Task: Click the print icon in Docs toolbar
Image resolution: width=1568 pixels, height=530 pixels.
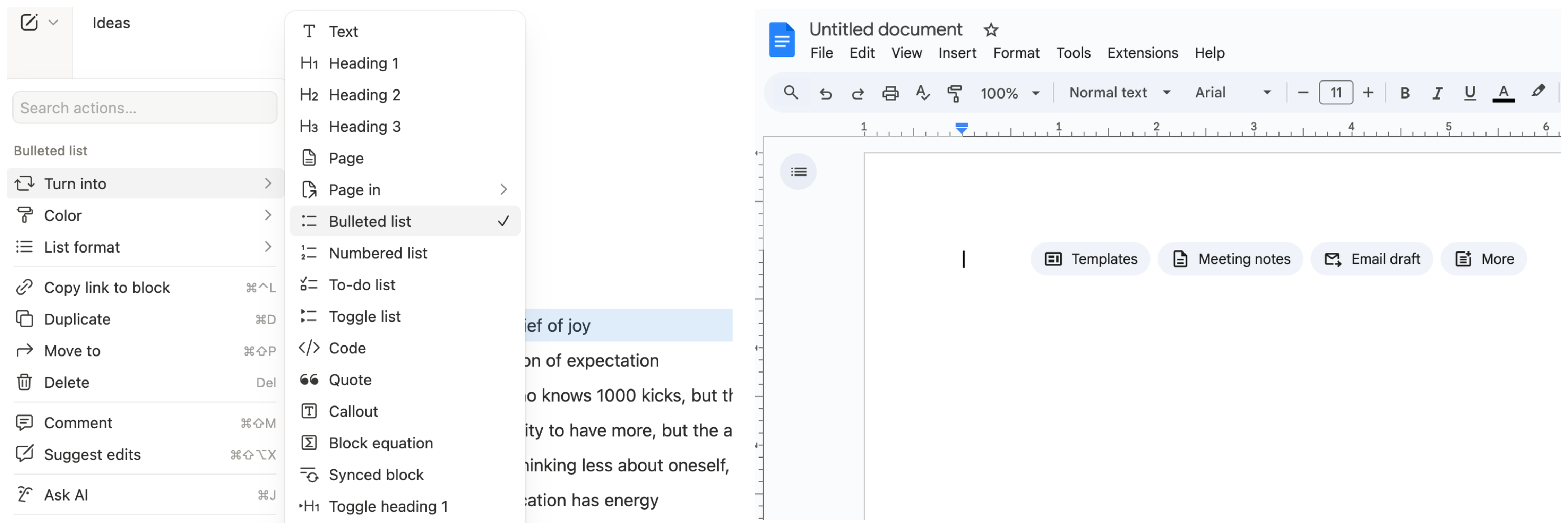Action: [890, 93]
